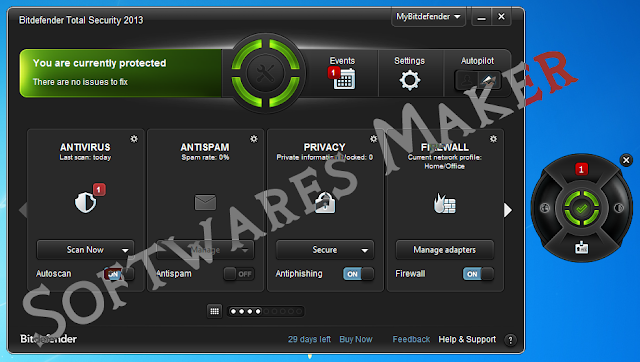Minimize the Bitdefender window
The height and width of the screenshot is (362, 640).
pyautogui.click(x=482, y=17)
